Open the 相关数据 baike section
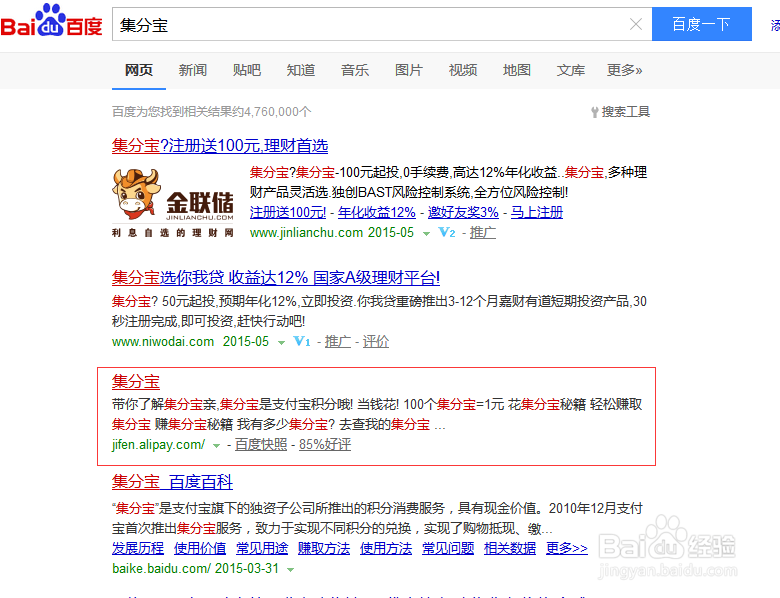This screenshot has height=598, width=780. pos(510,548)
